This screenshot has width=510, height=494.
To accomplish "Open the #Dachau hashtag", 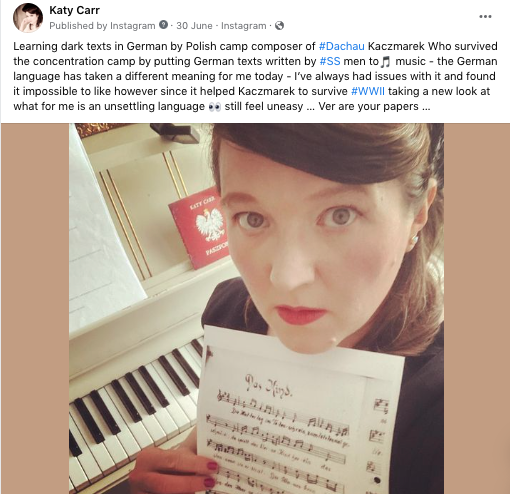I will pyautogui.click(x=341, y=46).
